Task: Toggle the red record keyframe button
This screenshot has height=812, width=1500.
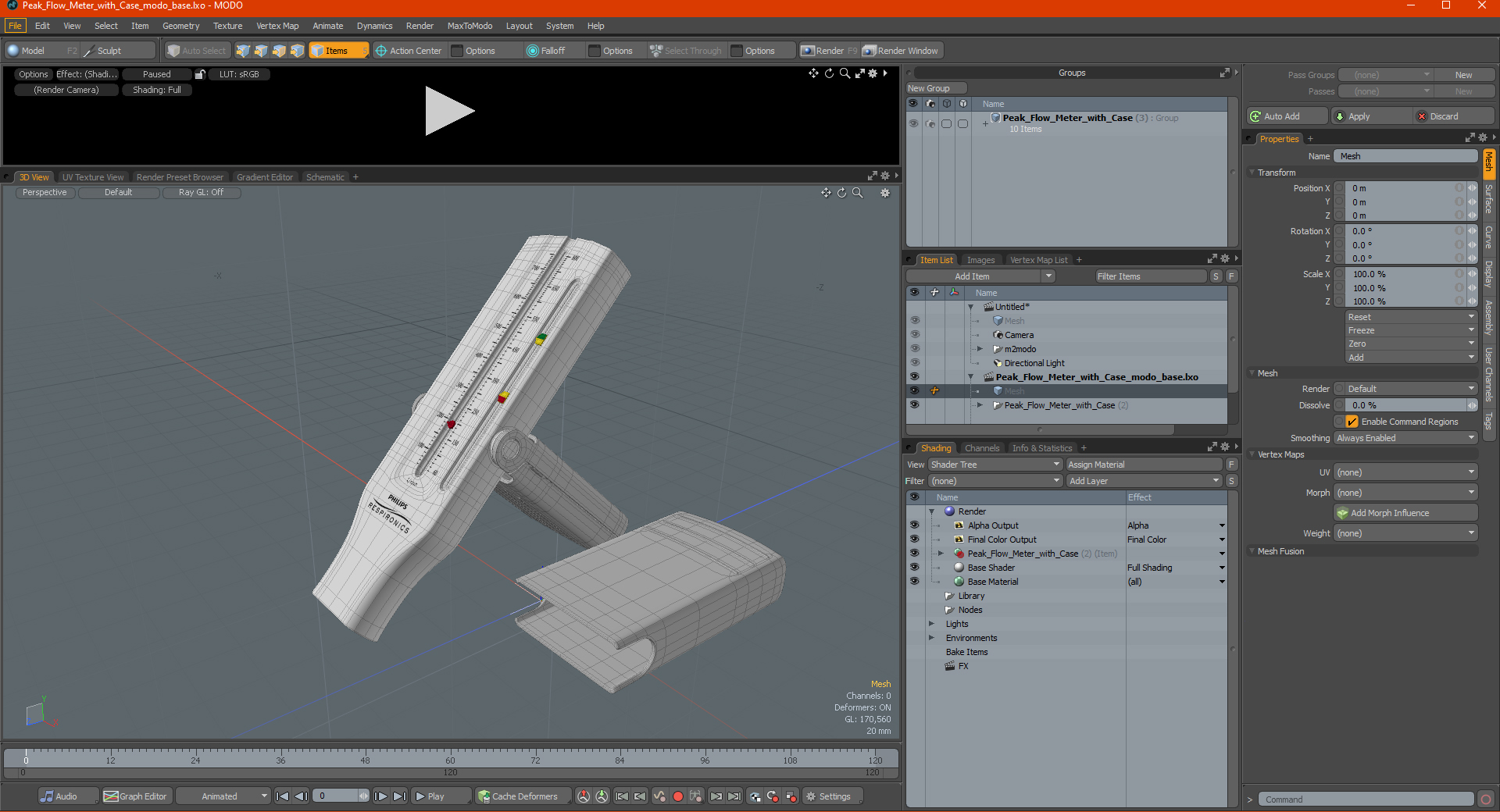Action: (x=678, y=796)
